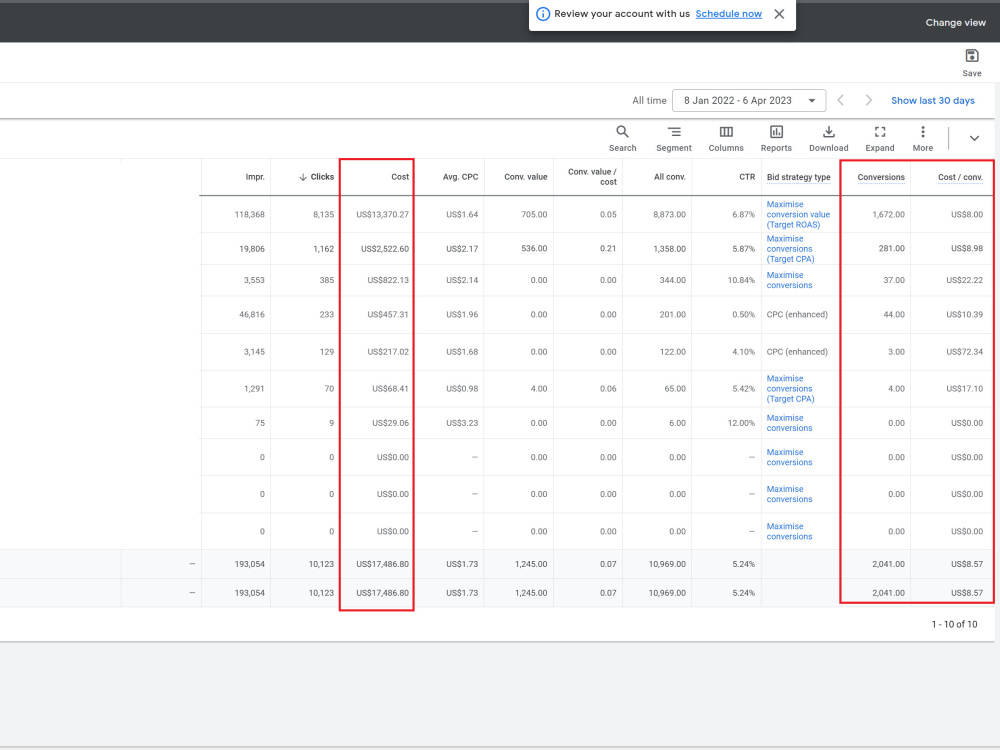Click the Cost / conv. column header
The height and width of the screenshot is (750, 1000).
960,177
